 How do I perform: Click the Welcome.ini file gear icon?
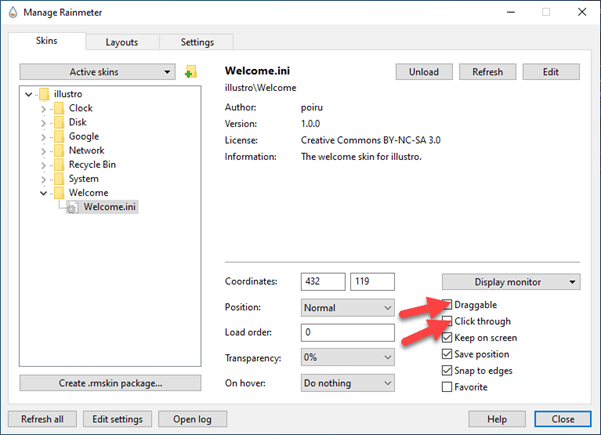[72, 207]
